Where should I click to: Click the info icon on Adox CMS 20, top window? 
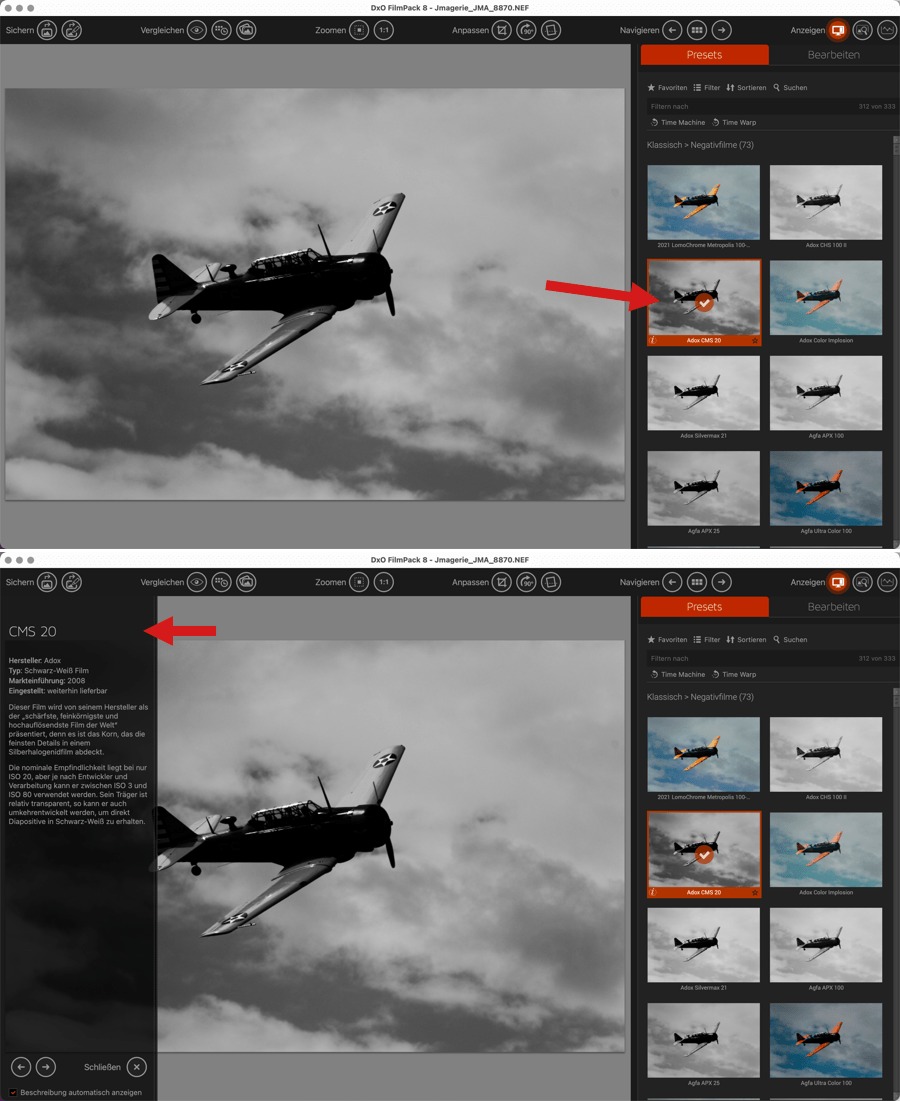[652, 340]
